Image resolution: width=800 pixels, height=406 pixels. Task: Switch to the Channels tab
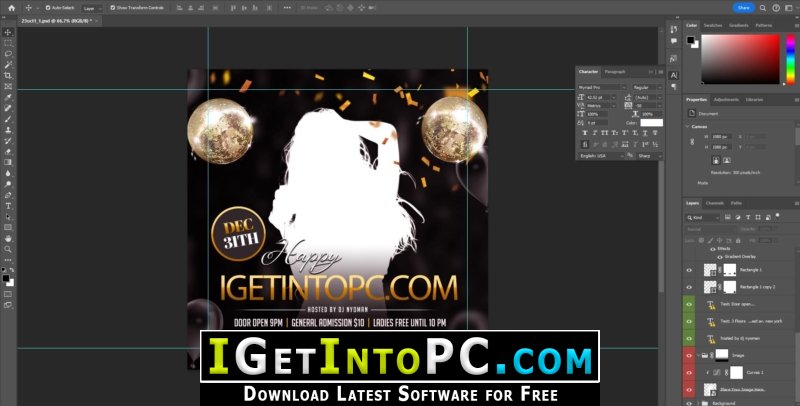pos(715,203)
